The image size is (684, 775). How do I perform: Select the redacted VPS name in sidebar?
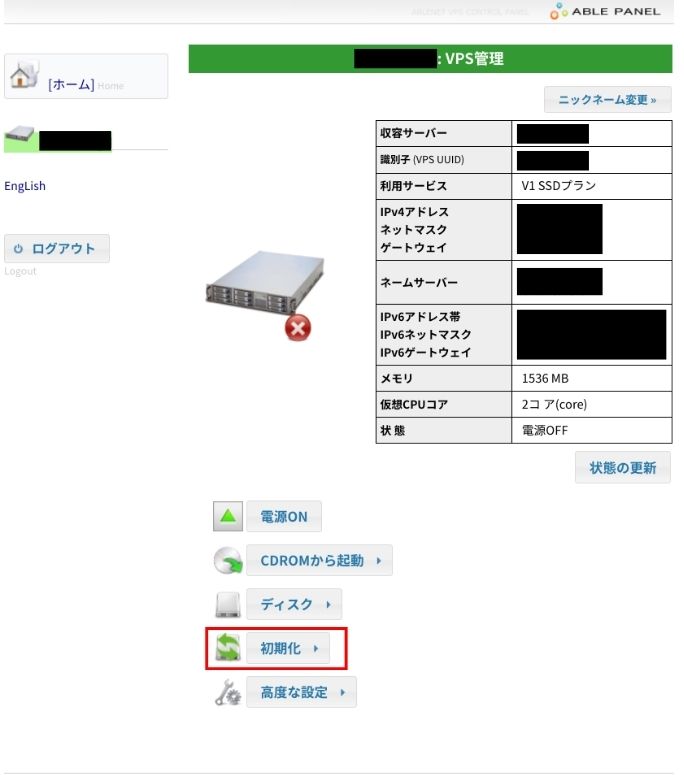75,140
